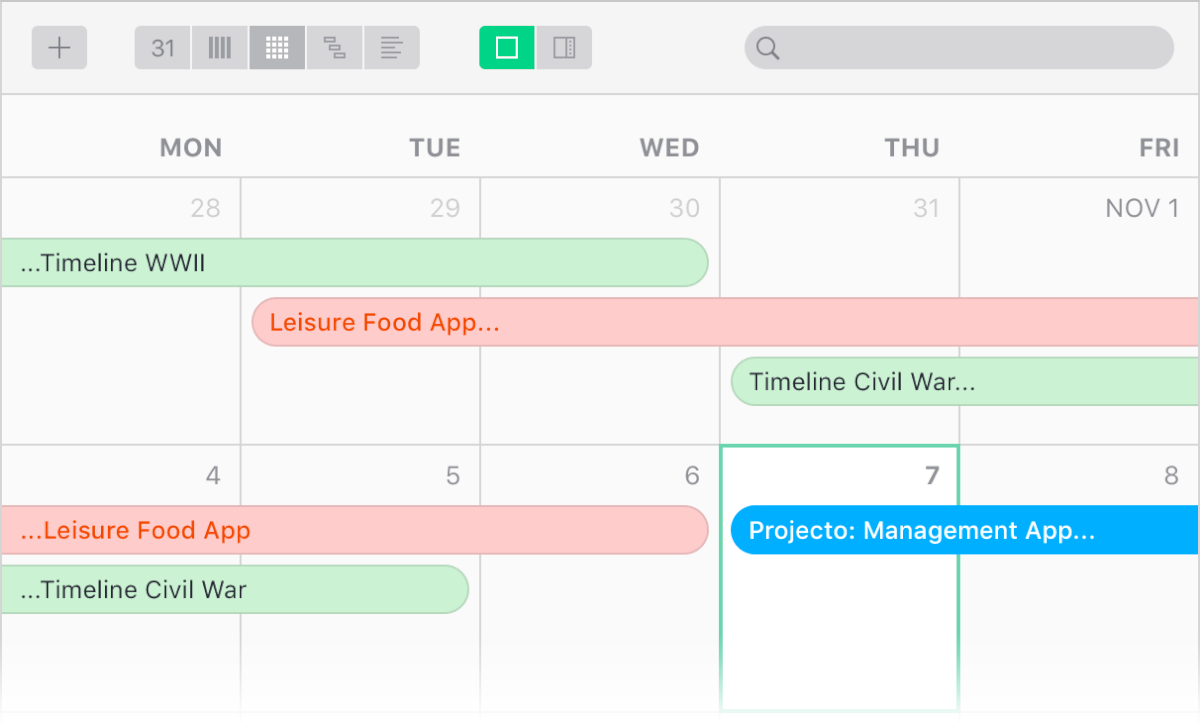Image resolution: width=1200 pixels, height=723 pixels.
Task: Click the THU column header
Action: [912, 148]
